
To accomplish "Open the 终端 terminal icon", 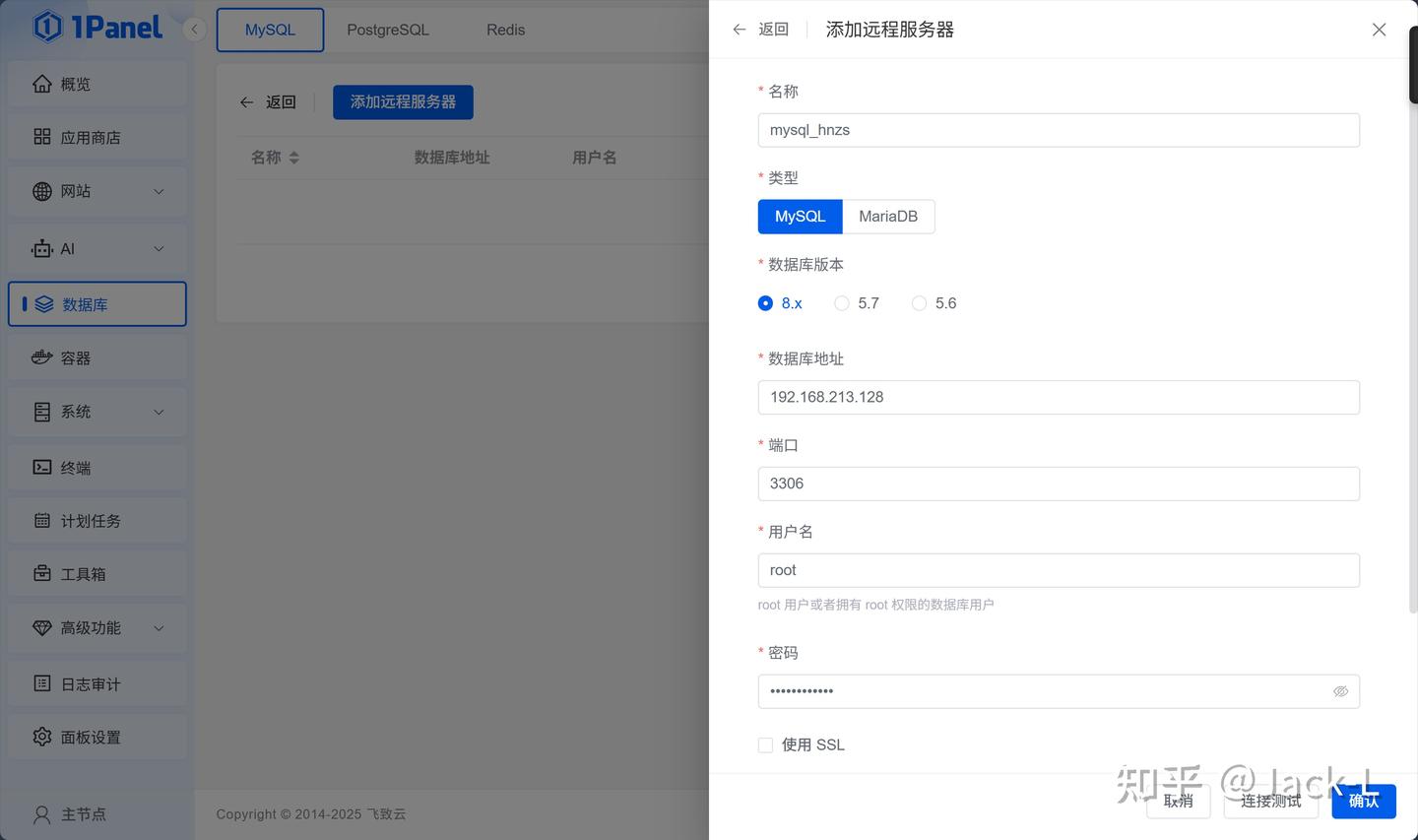I will click(42, 468).
